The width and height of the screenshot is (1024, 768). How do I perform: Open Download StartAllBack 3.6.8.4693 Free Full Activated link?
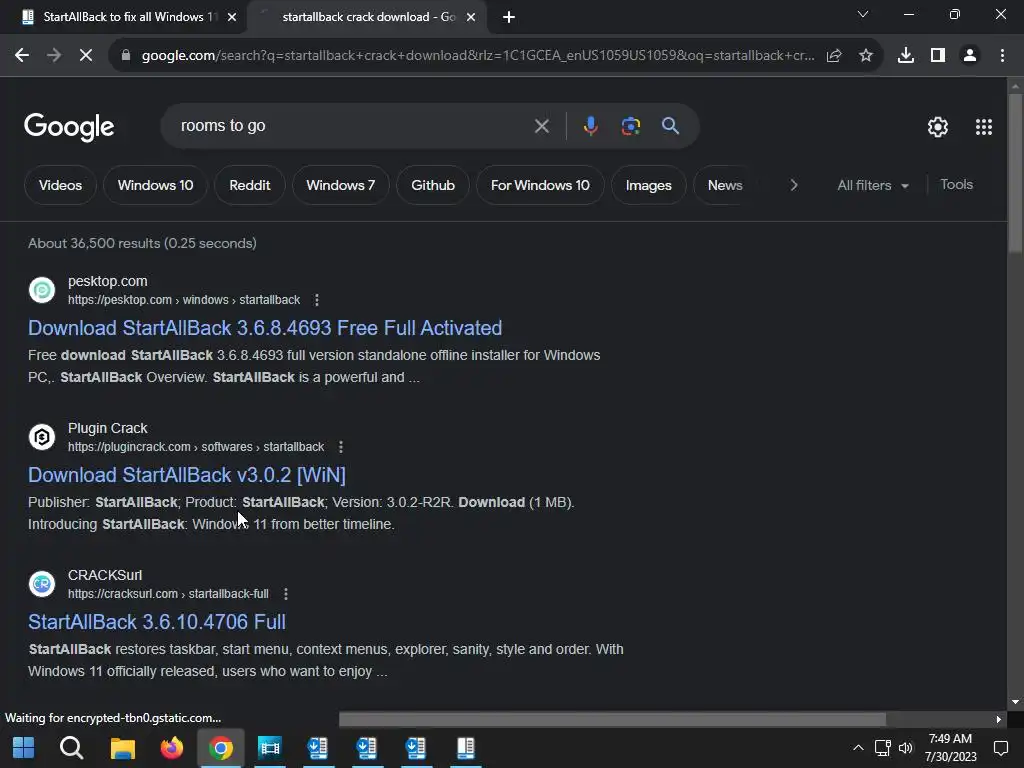point(264,328)
